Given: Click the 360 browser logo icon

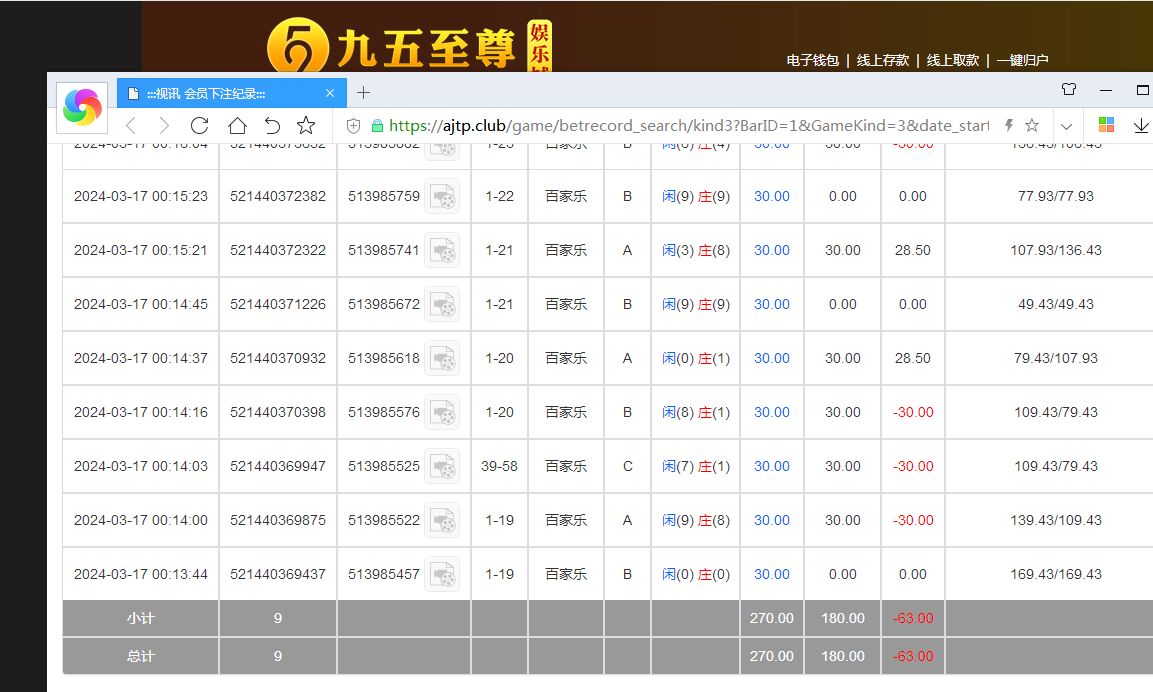Looking at the screenshot, I should (x=82, y=108).
